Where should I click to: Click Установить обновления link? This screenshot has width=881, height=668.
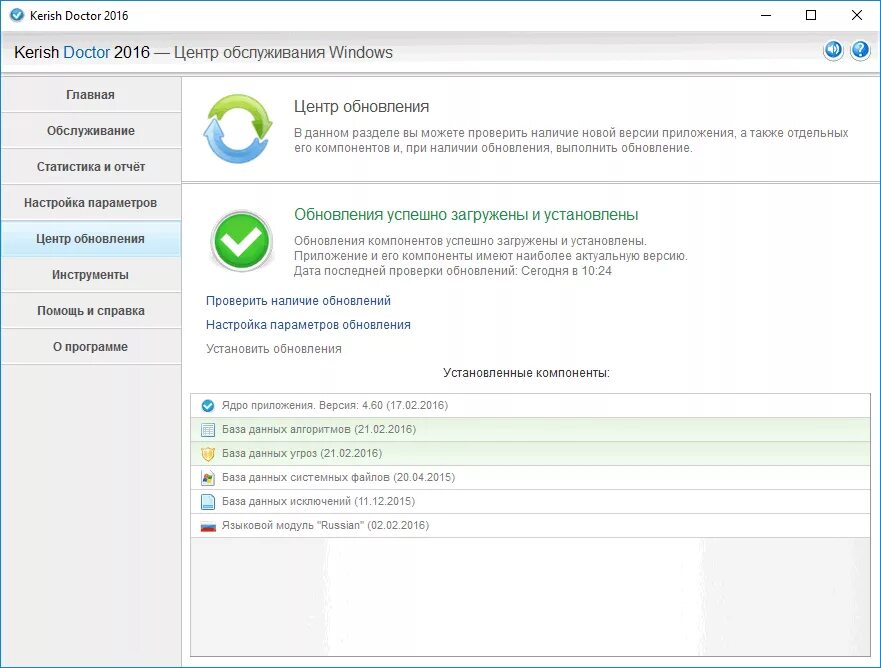pos(274,349)
